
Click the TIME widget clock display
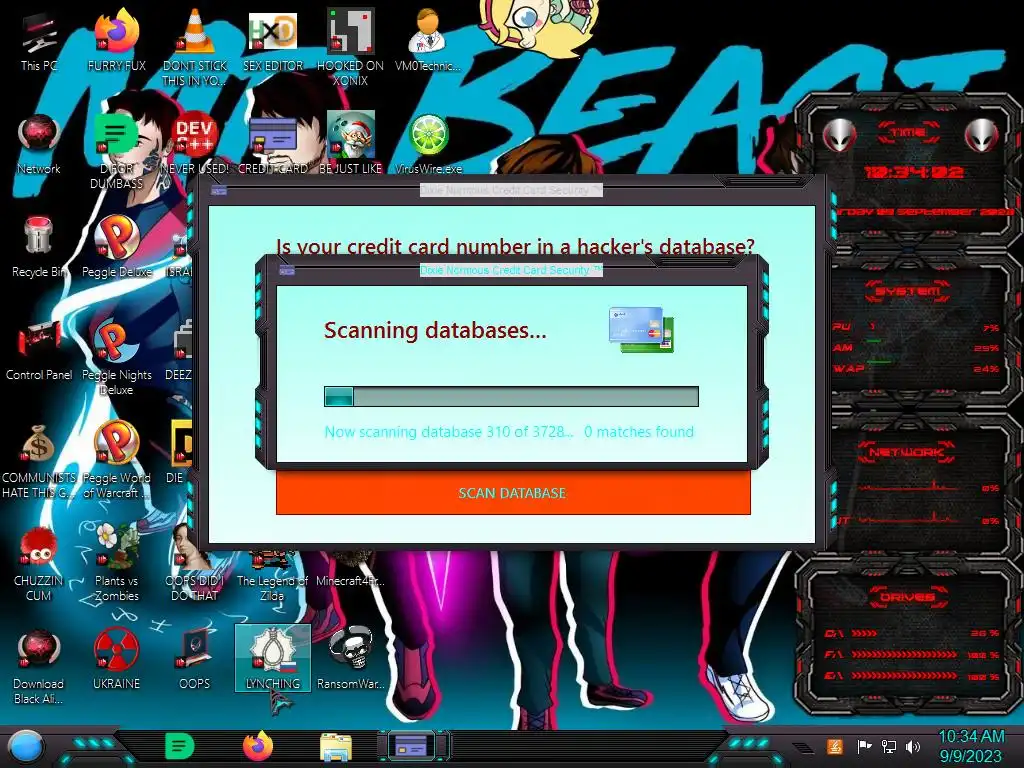click(913, 172)
